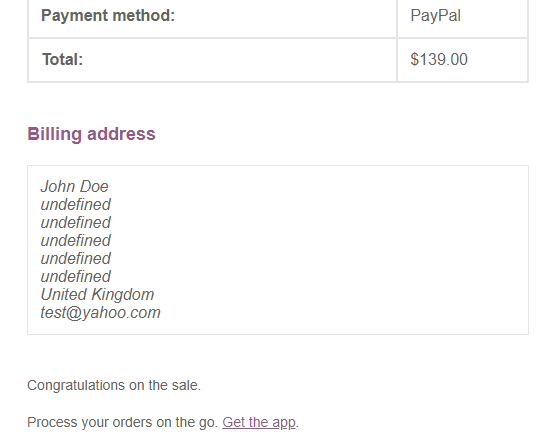Click the word Billing in heading
Screen dimensions: 560x438
[55, 135]
